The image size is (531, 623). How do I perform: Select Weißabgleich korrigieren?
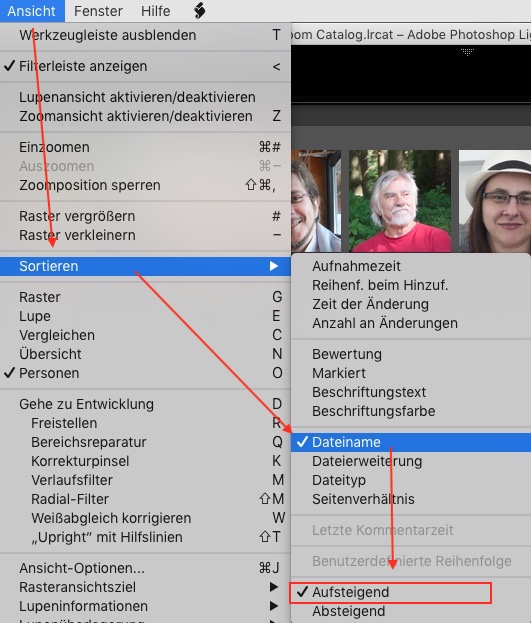pyautogui.click(x=145, y=518)
